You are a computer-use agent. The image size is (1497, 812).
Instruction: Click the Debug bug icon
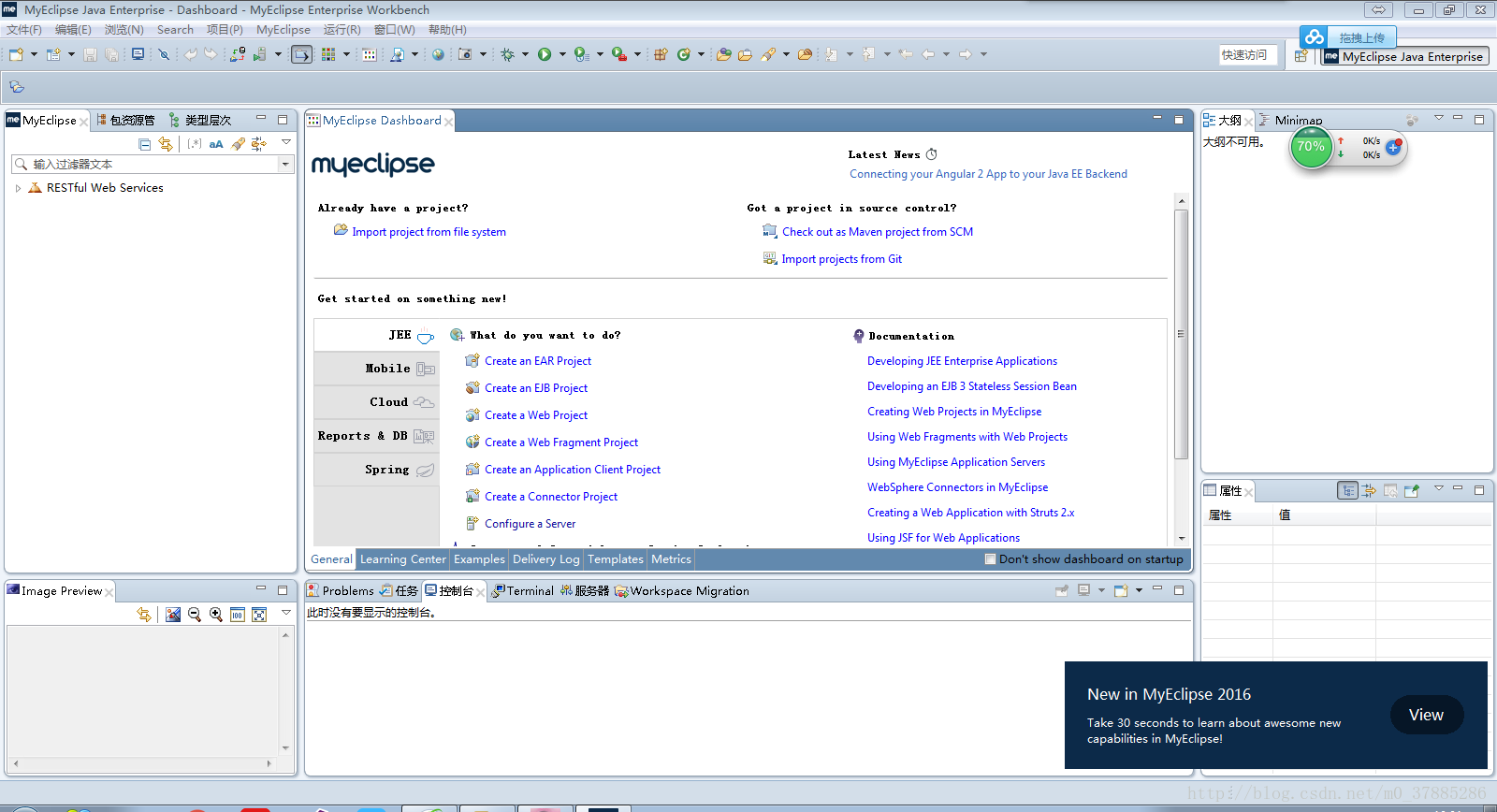pyautogui.click(x=507, y=54)
